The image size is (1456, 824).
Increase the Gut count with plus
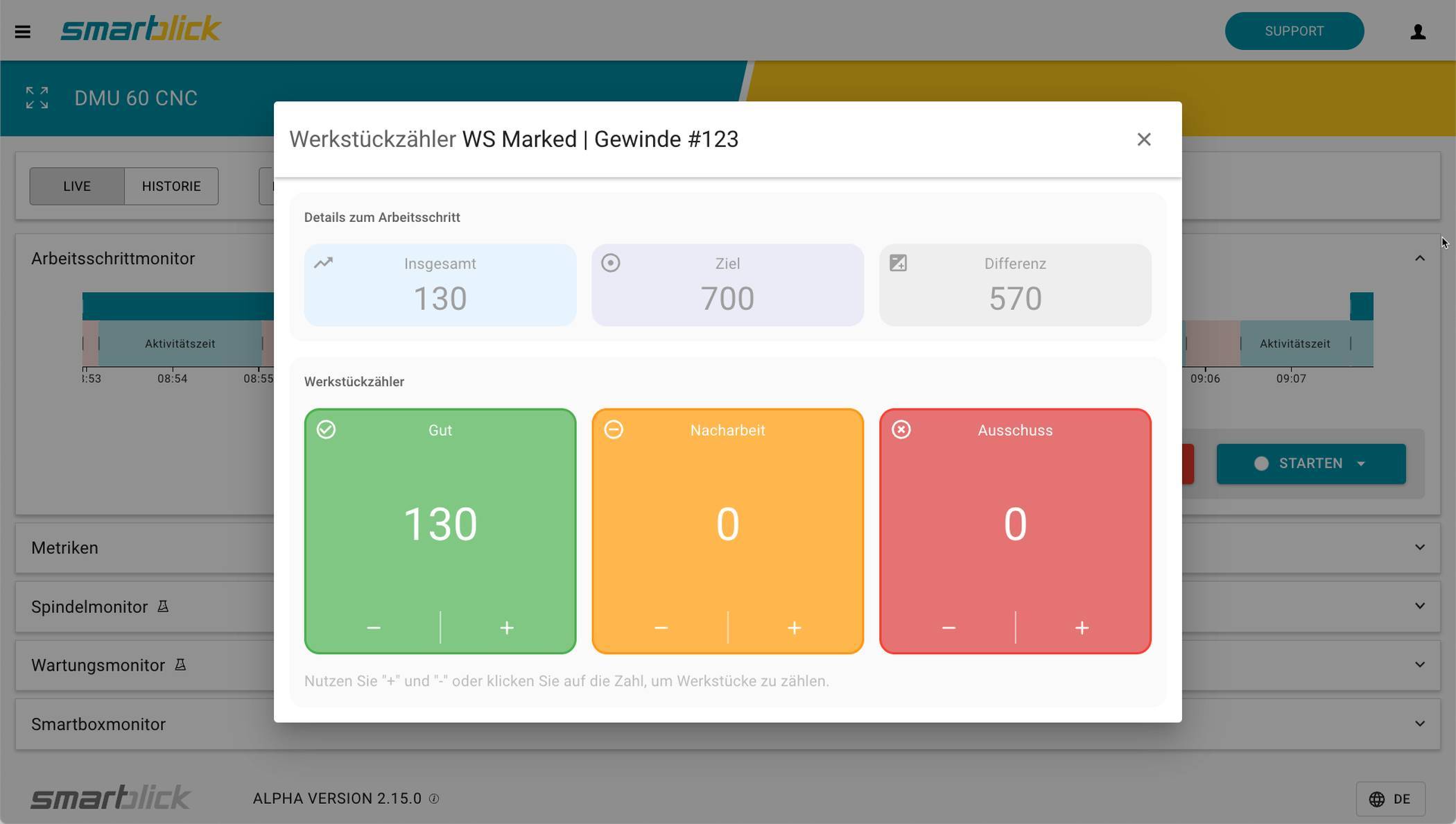tap(507, 628)
